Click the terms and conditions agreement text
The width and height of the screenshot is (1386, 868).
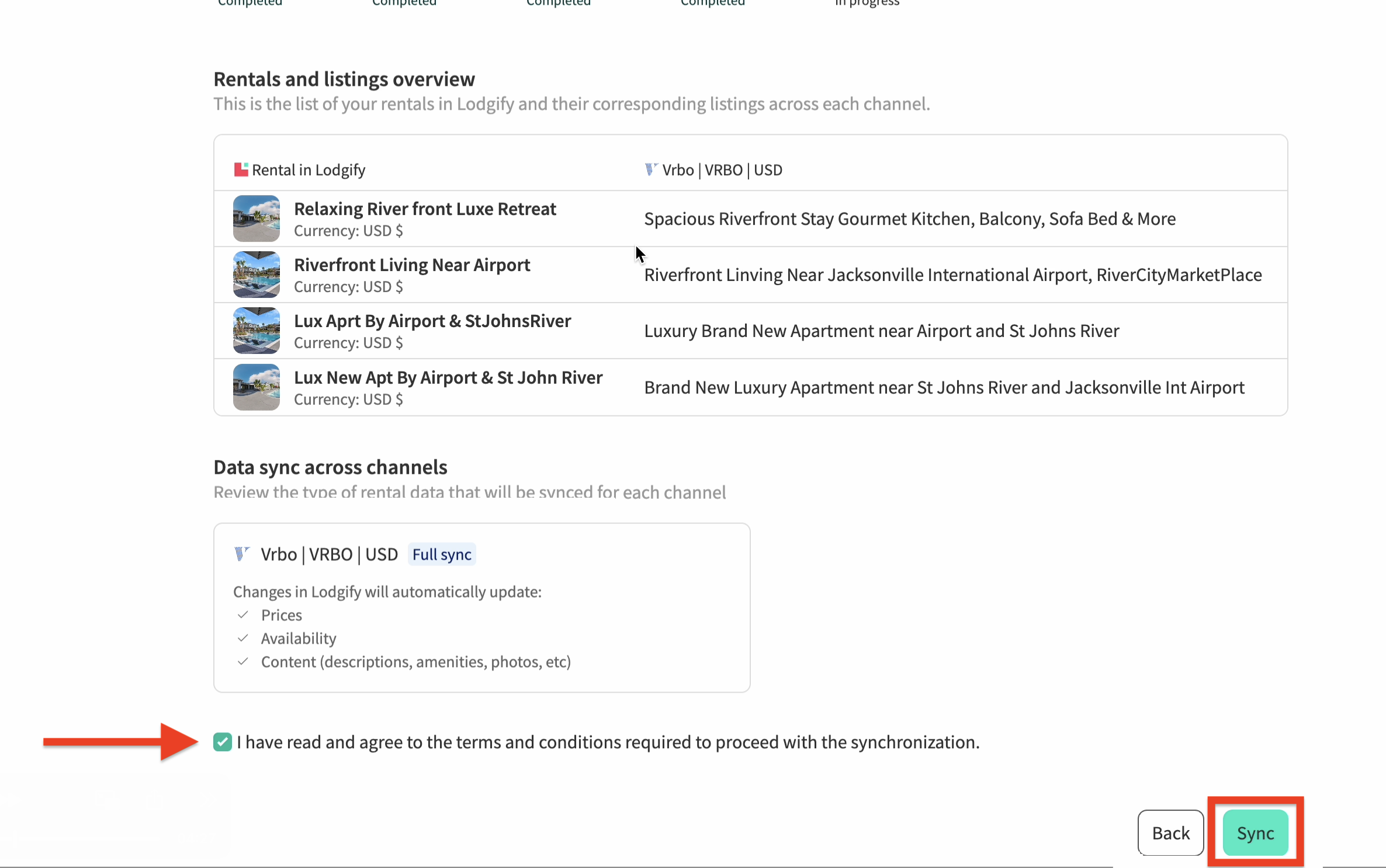tap(608, 742)
